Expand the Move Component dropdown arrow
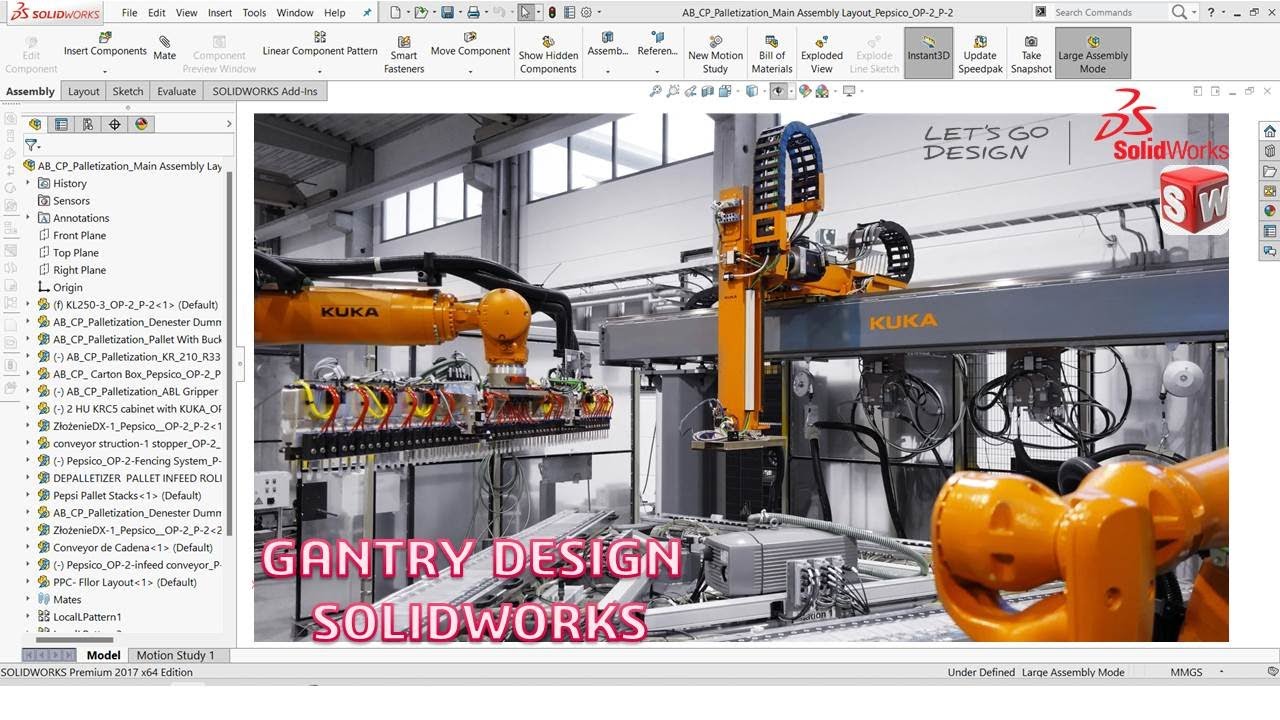This screenshot has width=1280, height=720. 470,71
